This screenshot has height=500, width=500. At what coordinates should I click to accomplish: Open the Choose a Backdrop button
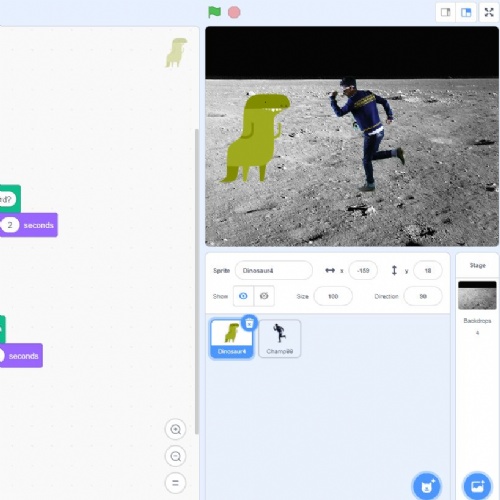pyautogui.click(x=477, y=487)
